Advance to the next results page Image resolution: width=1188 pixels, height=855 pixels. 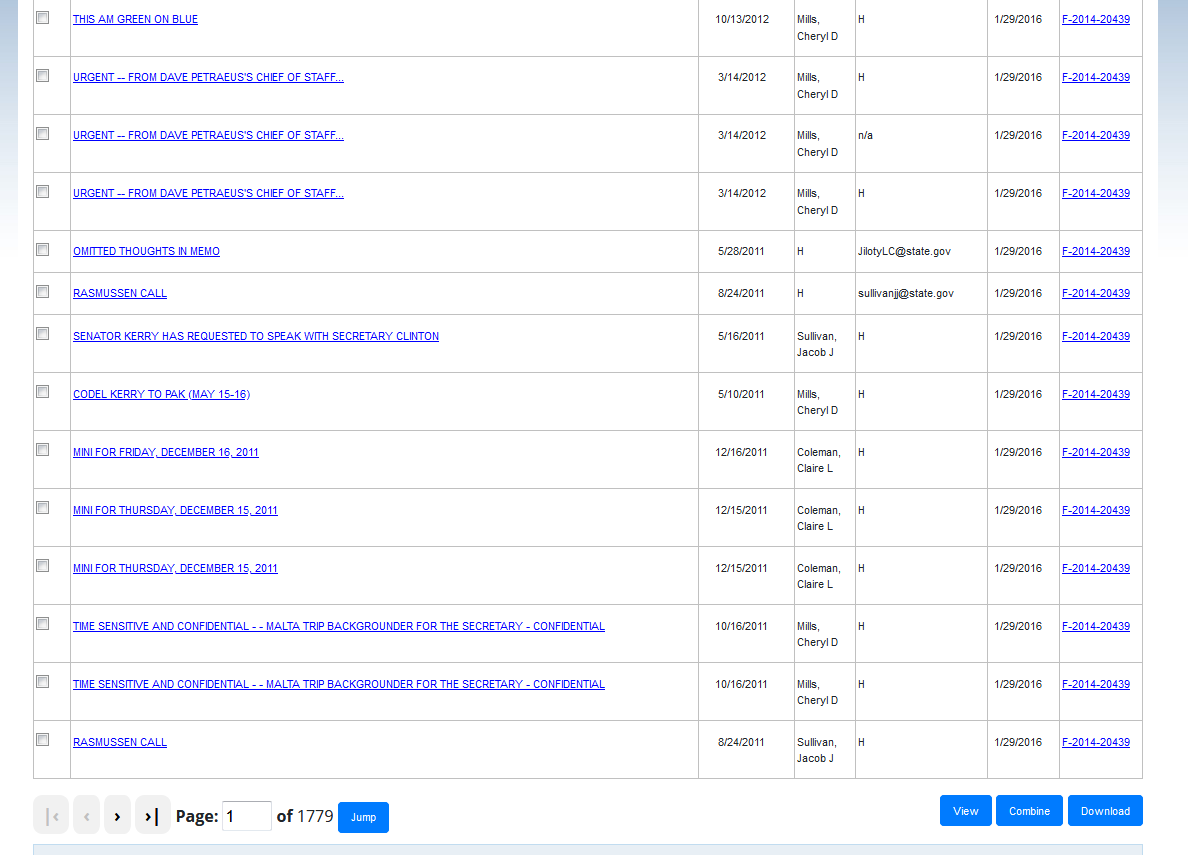coord(117,816)
